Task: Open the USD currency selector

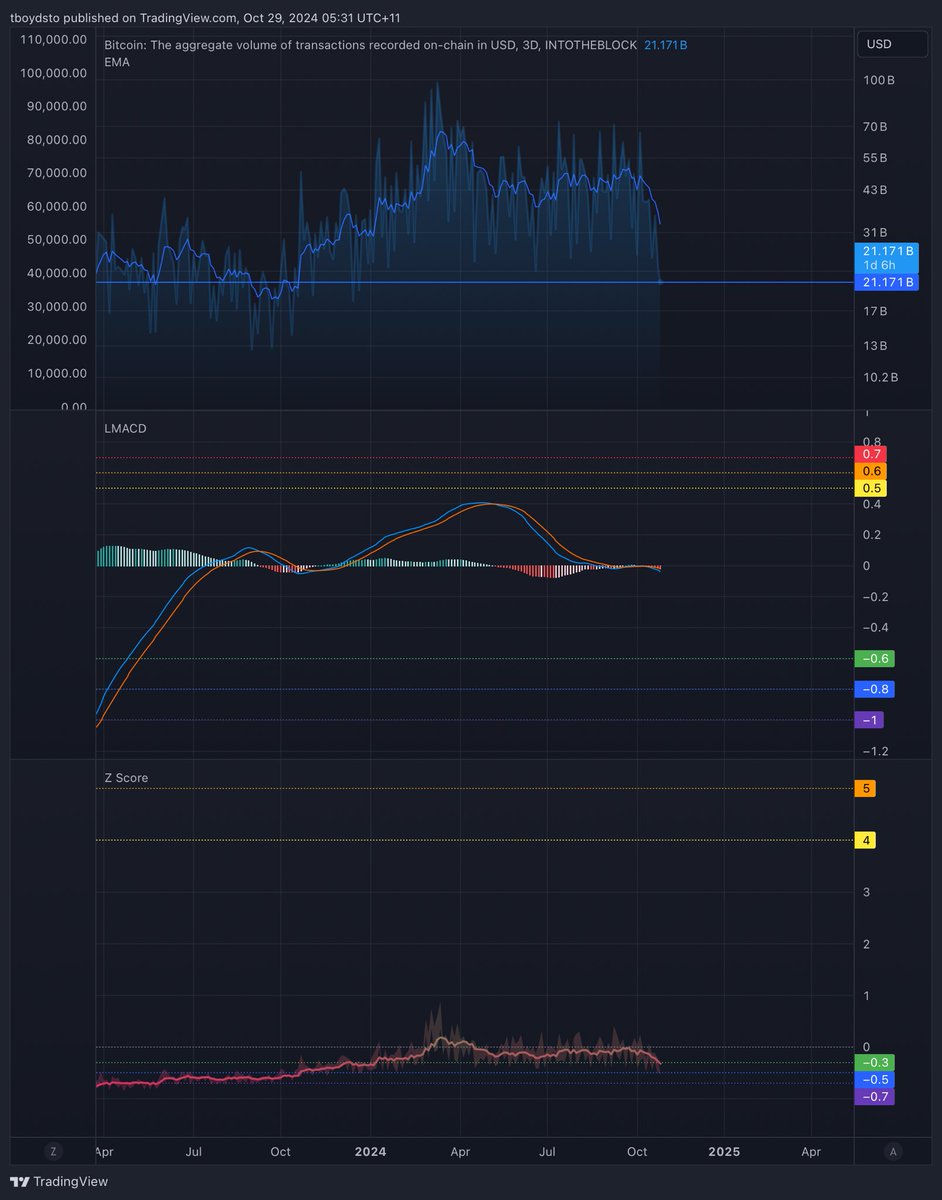Action: (891, 44)
